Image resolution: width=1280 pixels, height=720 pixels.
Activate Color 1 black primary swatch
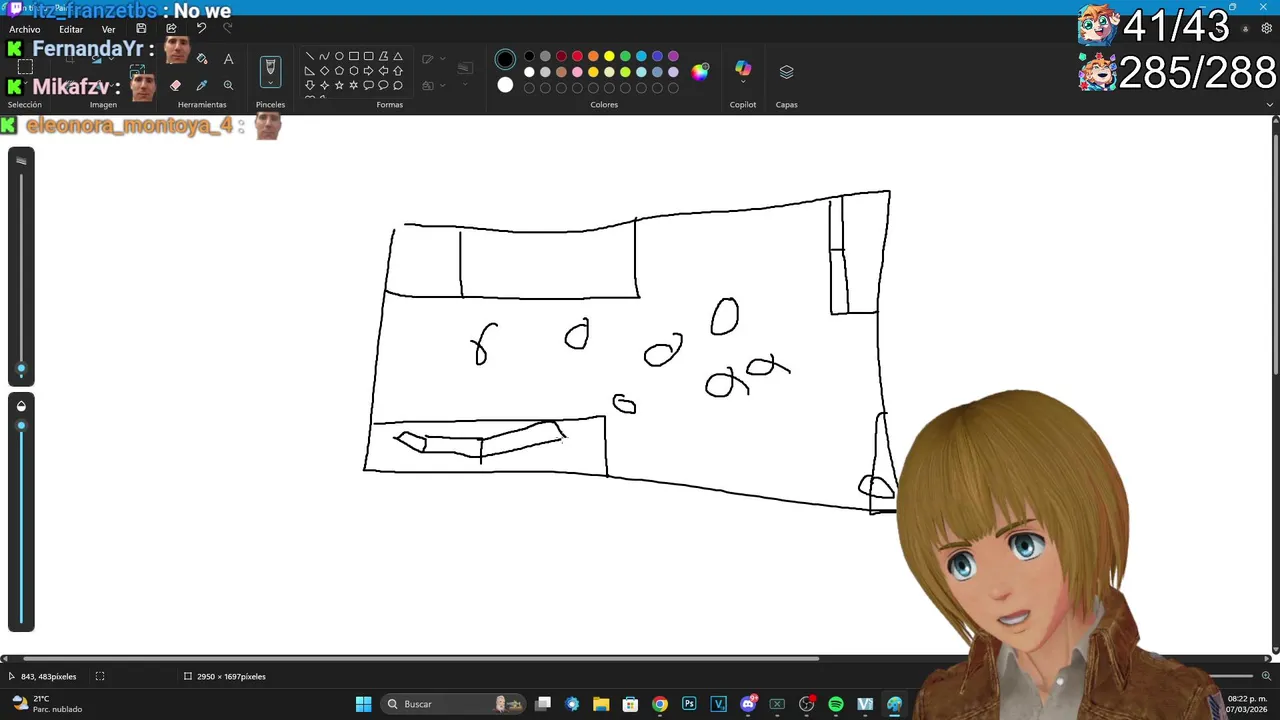click(505, 60)
